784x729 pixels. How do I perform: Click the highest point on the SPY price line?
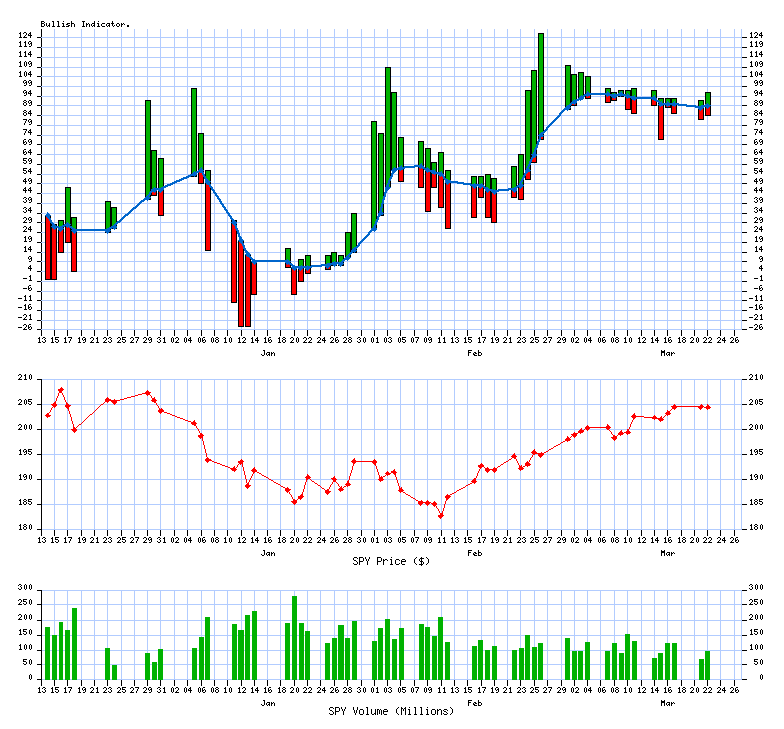pos(61,390)
